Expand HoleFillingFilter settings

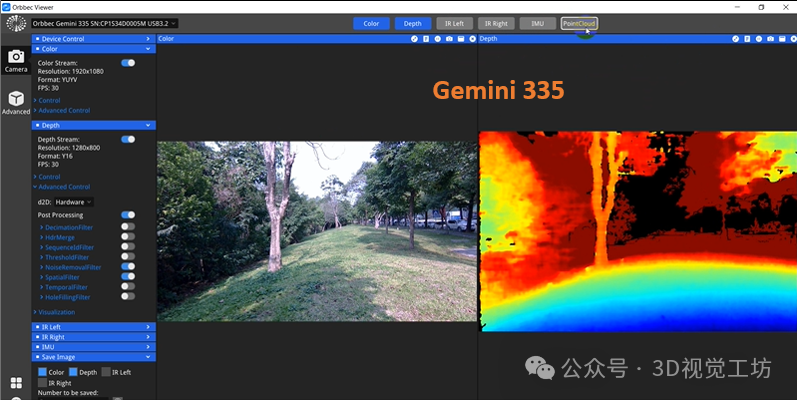pos(65,297)
